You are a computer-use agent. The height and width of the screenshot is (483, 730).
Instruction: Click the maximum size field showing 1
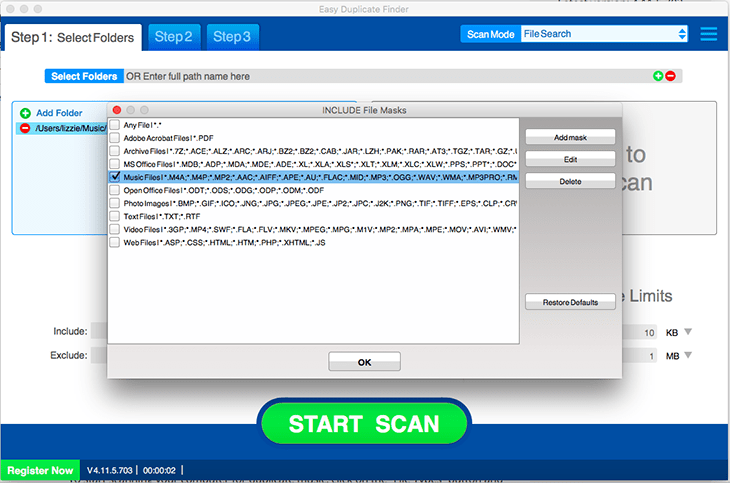[640, 356]
